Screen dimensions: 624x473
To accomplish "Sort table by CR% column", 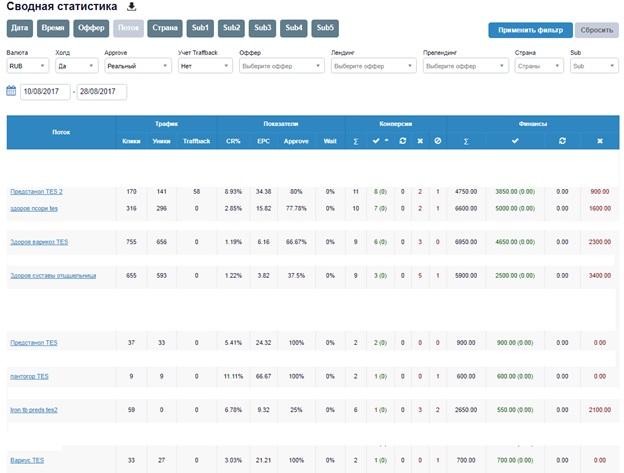I will (233, 141).
